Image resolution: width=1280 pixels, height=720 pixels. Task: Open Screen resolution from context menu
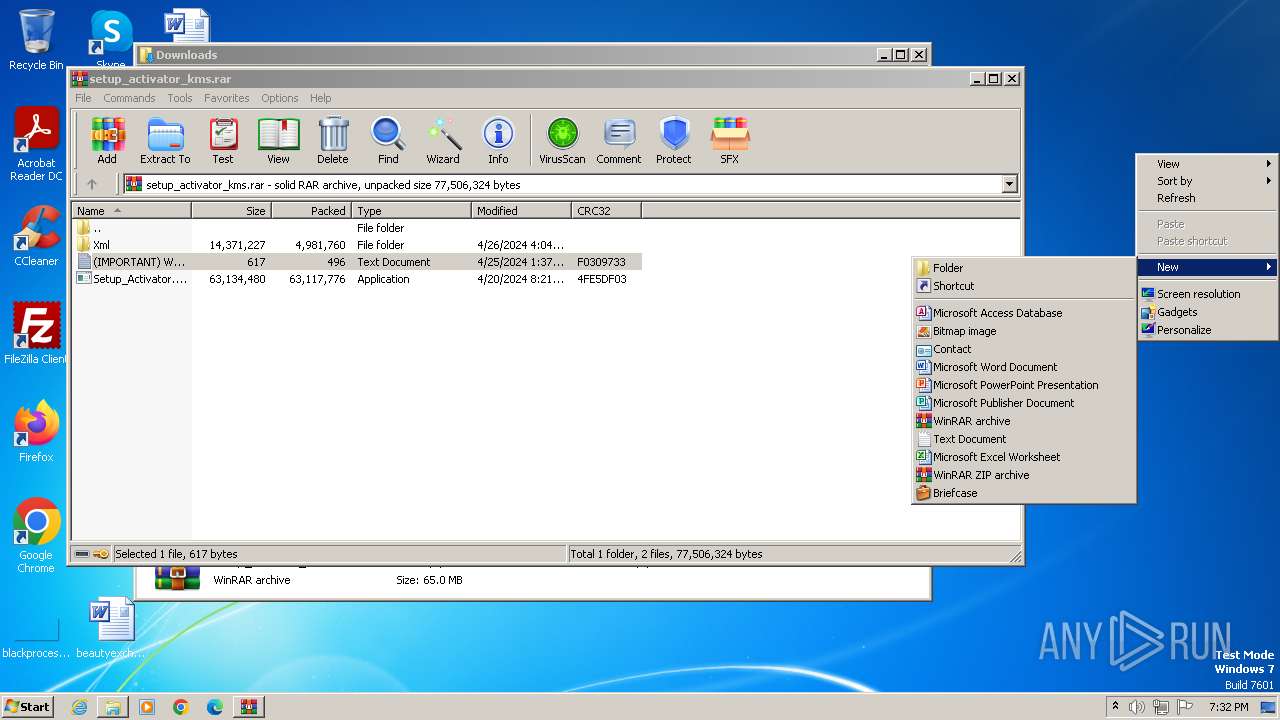1207,294
